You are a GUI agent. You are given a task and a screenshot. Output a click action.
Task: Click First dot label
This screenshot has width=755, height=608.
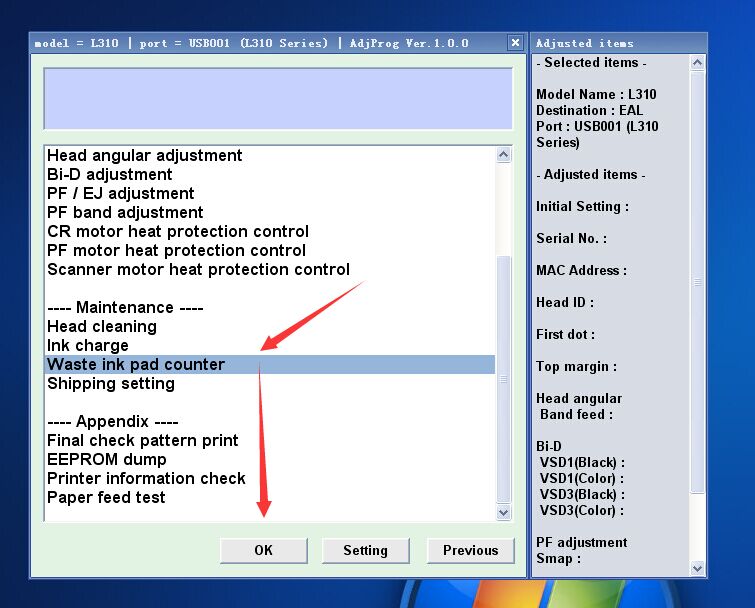(565, 335)
